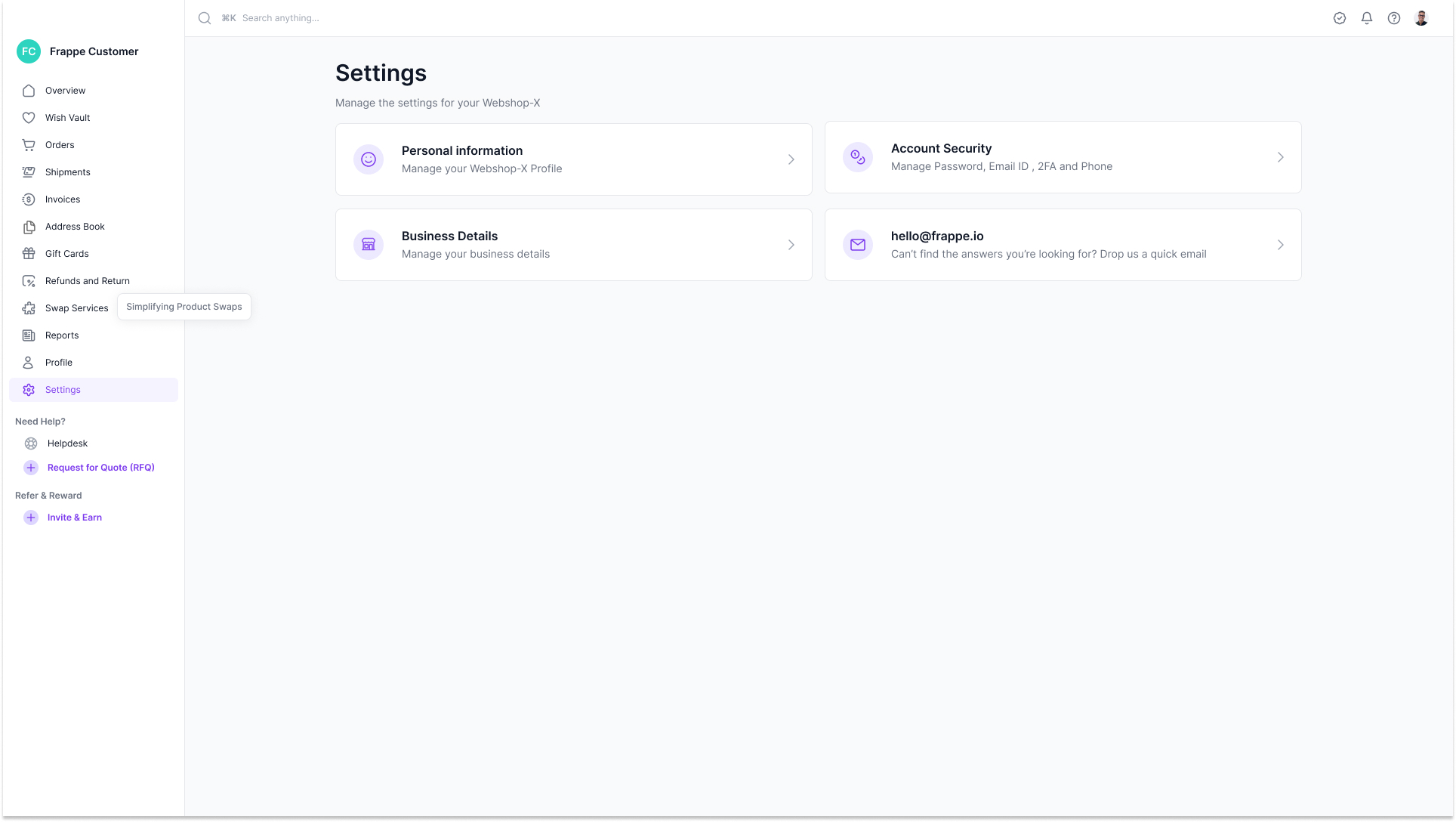Open Address Book menu item
This screenshot has height=822, width=1456.
(75, 227)
